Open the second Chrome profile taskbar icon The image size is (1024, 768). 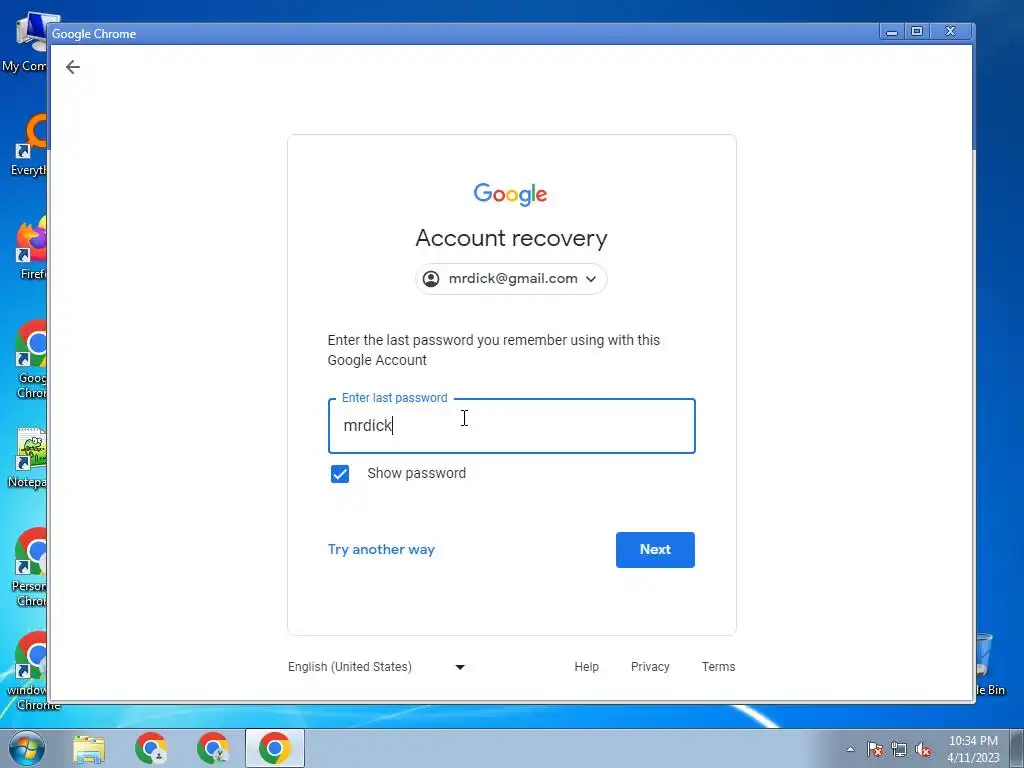213,748
